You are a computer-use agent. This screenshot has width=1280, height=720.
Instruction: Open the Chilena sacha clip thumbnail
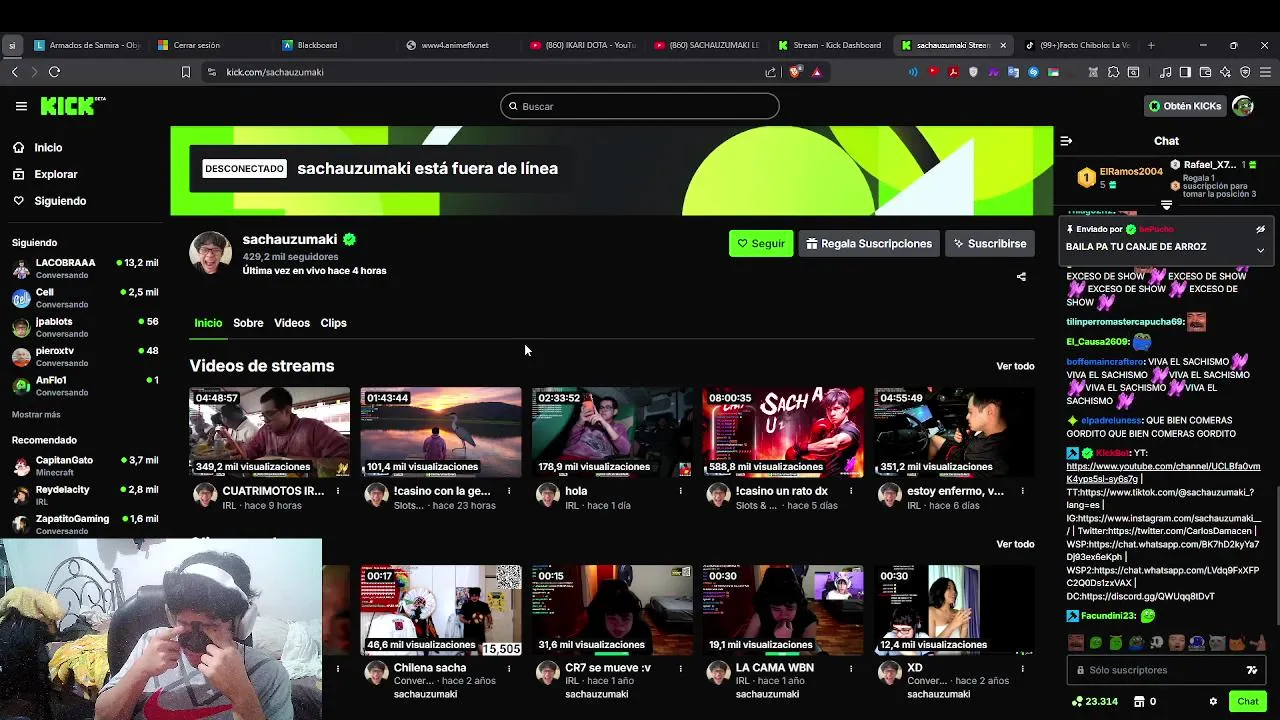pyautogui.click(x=441, y=610)
